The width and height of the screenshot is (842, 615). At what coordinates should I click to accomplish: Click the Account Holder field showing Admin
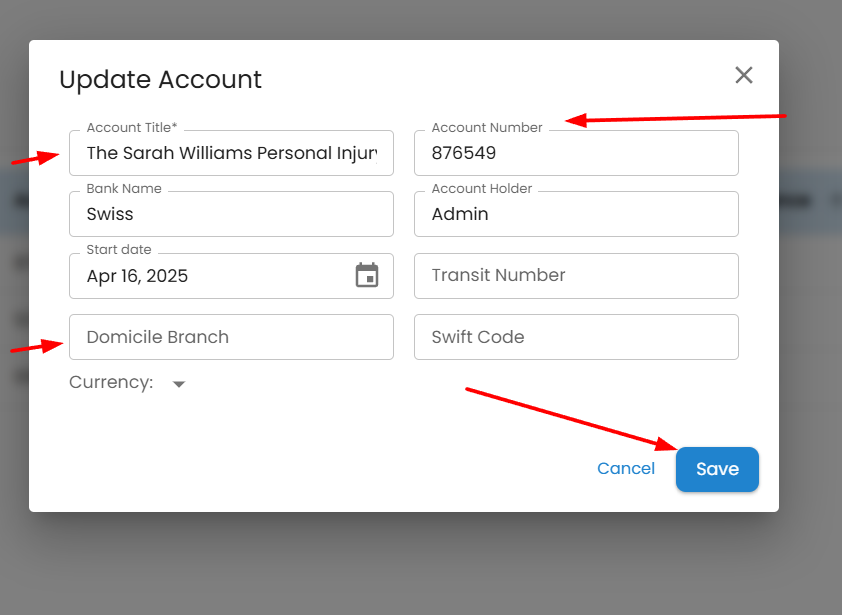pyautogui.click(x=576, y=214)
